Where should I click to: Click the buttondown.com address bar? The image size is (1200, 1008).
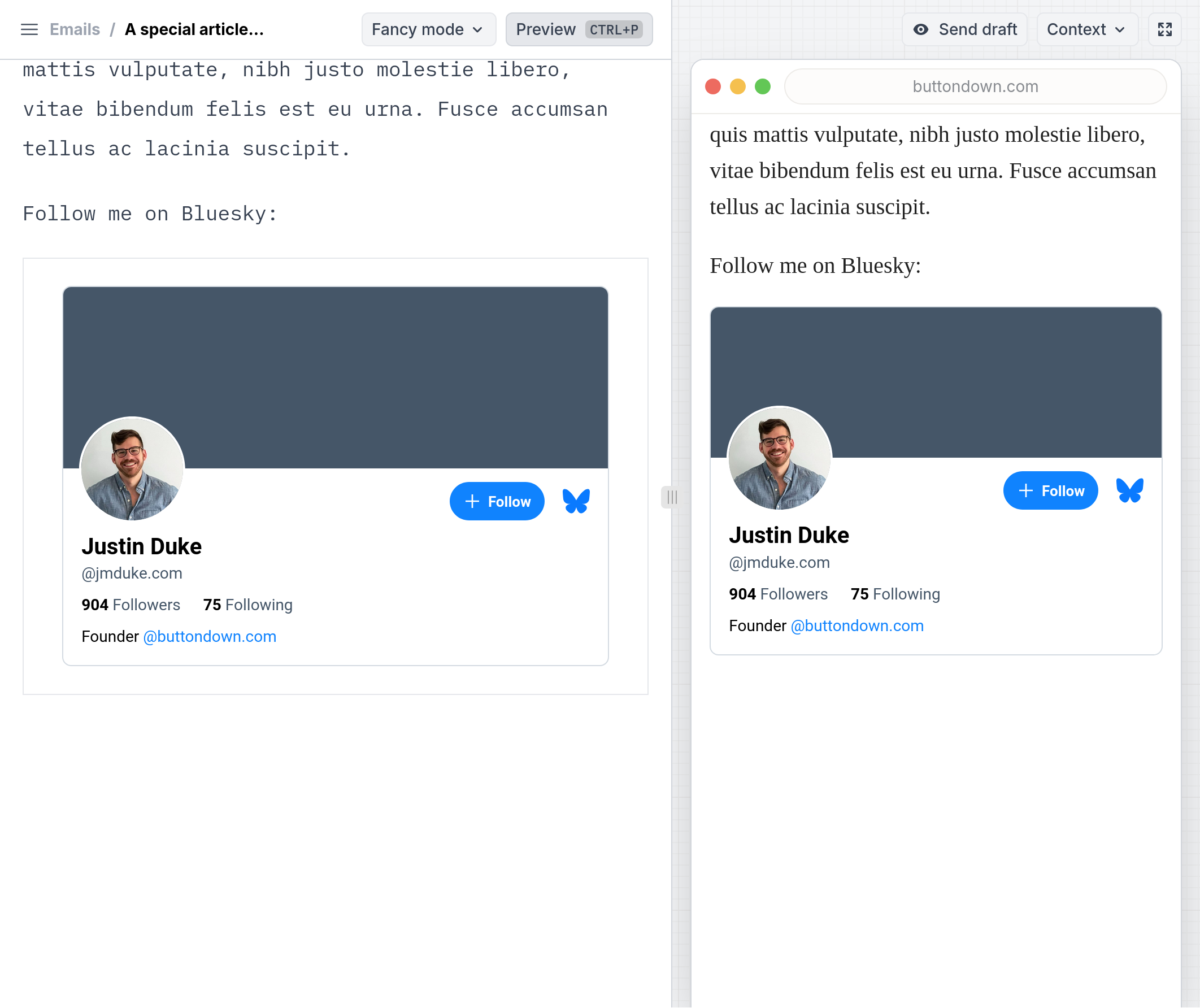pos(976,86)
